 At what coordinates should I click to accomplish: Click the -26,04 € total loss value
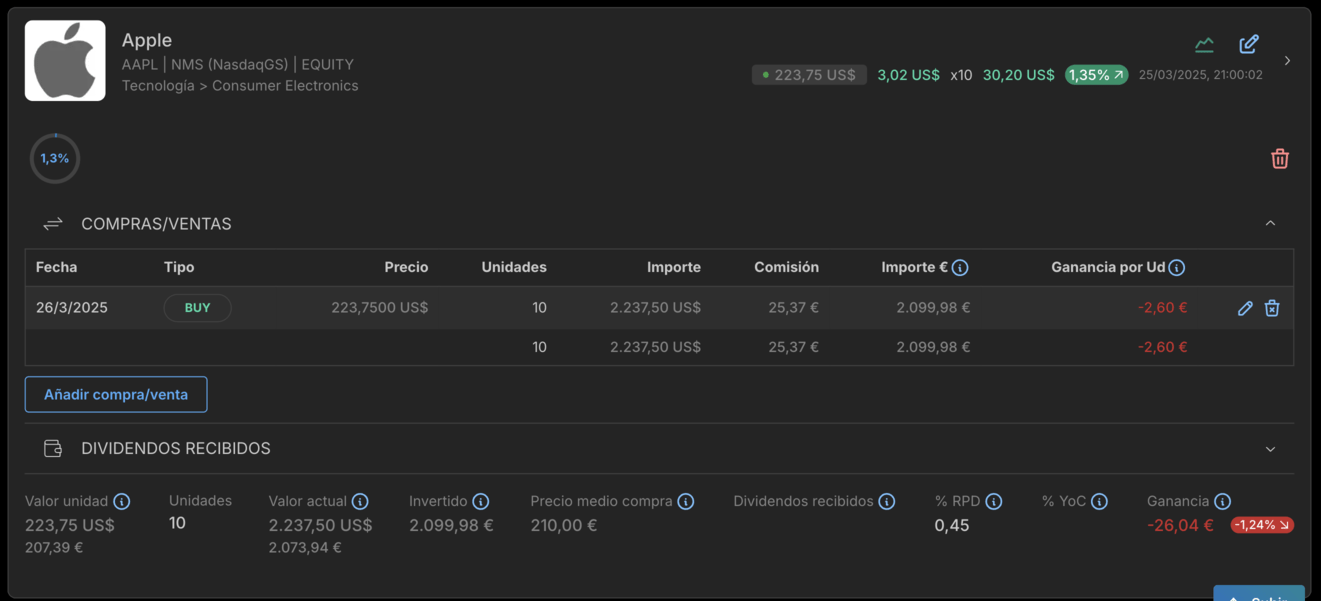(1180, 525)
